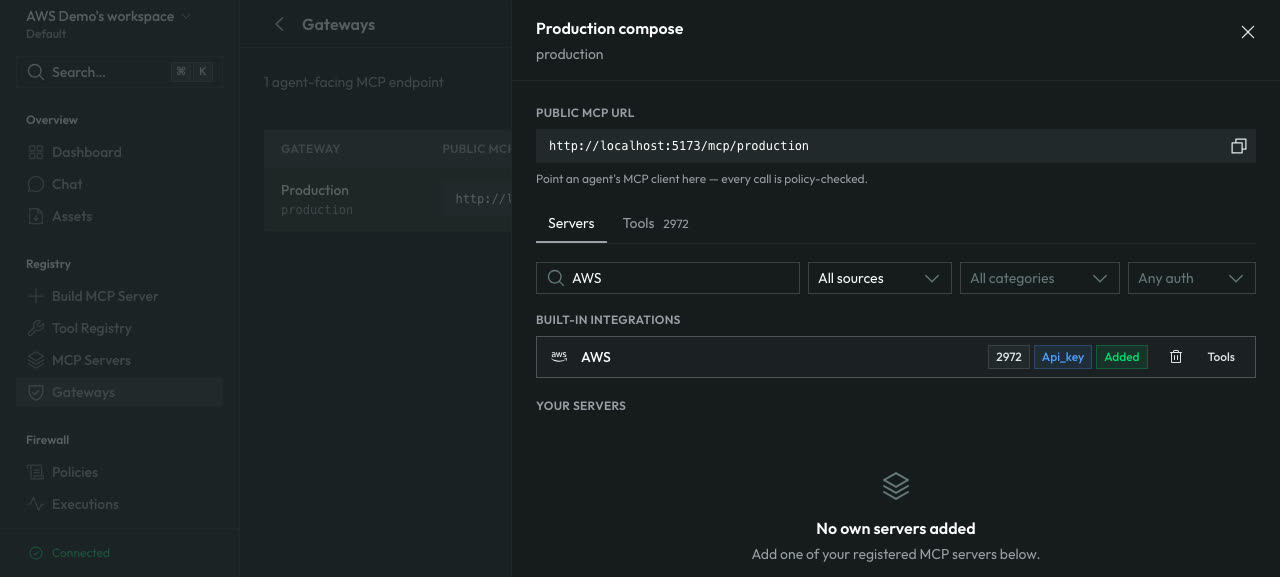This screenshot has width=1280, height=577.
Task: Click the Tools button in AWS row
Action: [x=1221, y=357]
